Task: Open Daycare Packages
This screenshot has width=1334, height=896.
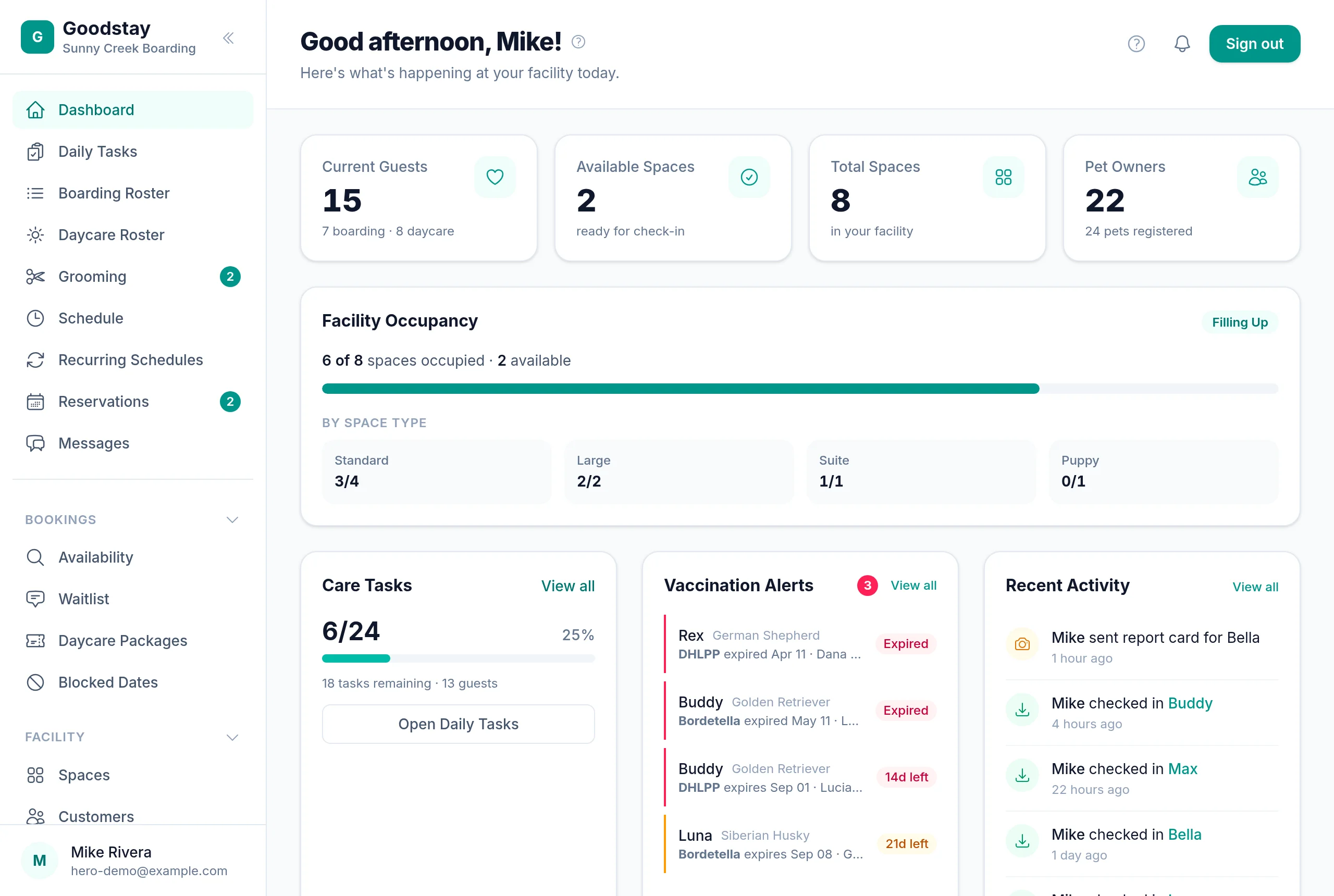Action: [x=132, y=641]
